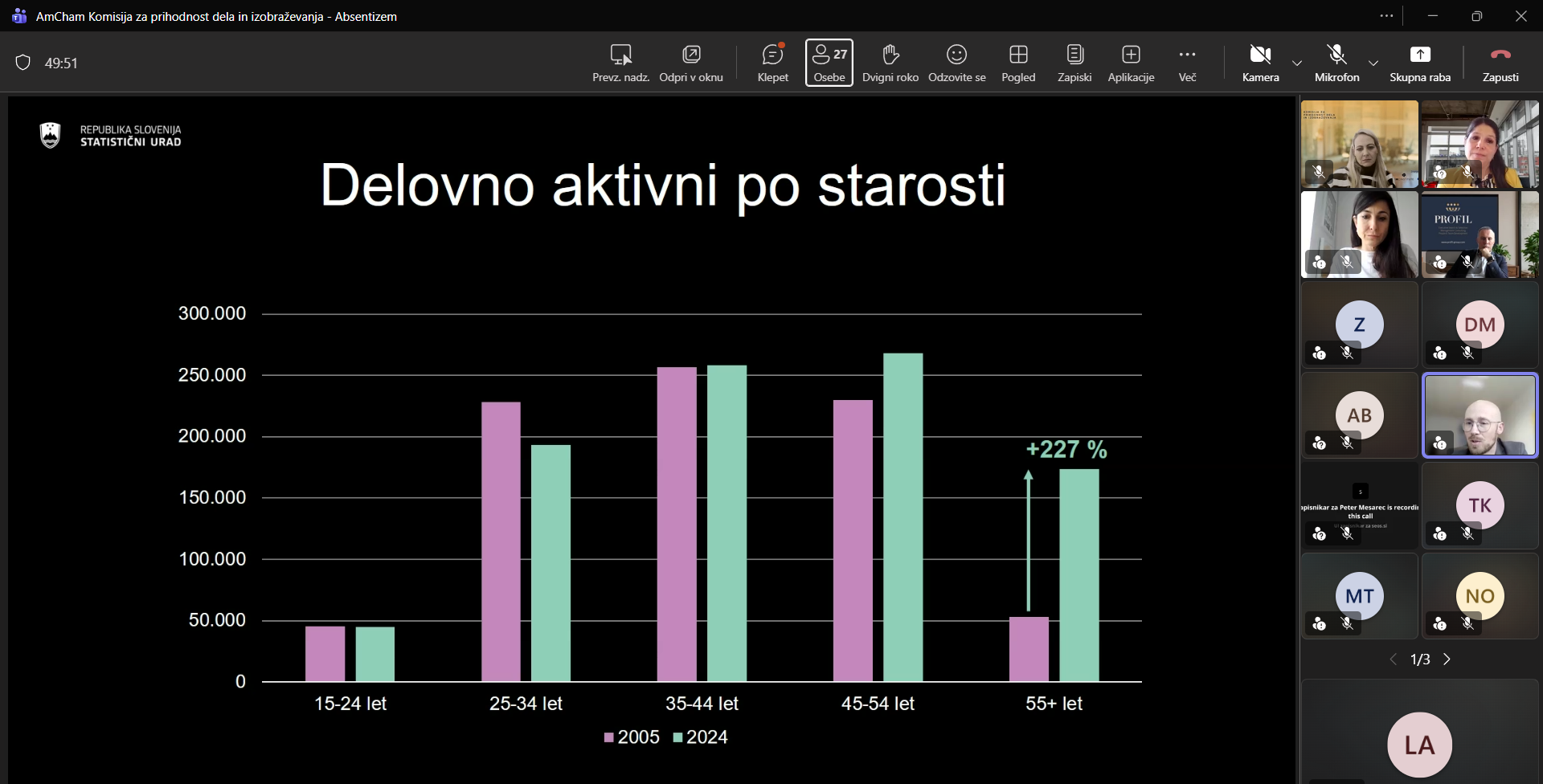This screenshot has height=784, width=1543.
Task: Leave the meeting with Zapusti
Action: pyautogui.click(x=1500, y=63)
